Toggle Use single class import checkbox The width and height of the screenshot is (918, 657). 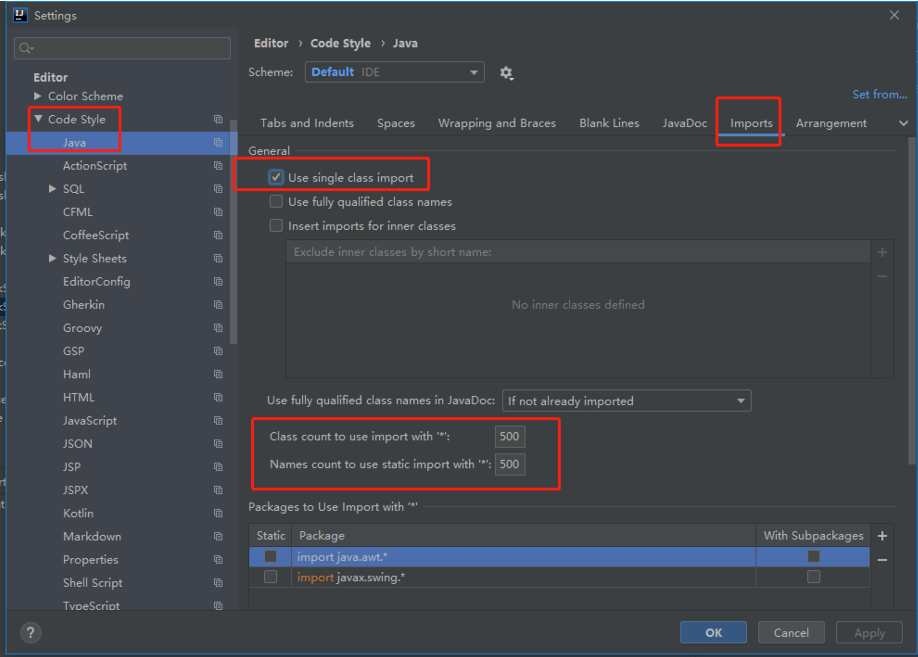276,177
